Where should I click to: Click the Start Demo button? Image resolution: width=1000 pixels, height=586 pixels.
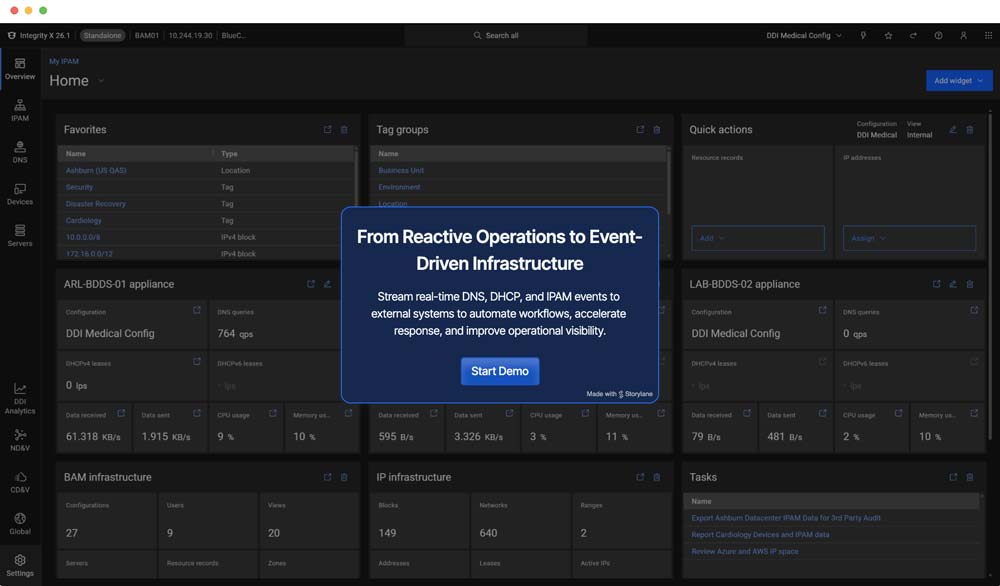[x=499, y=371]
